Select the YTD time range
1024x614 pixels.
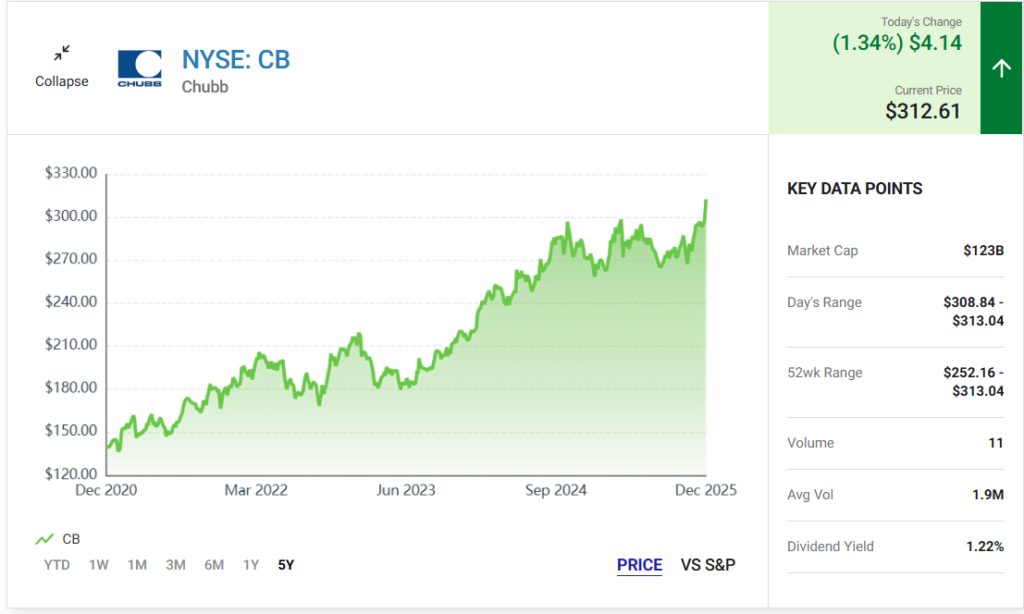57,565
